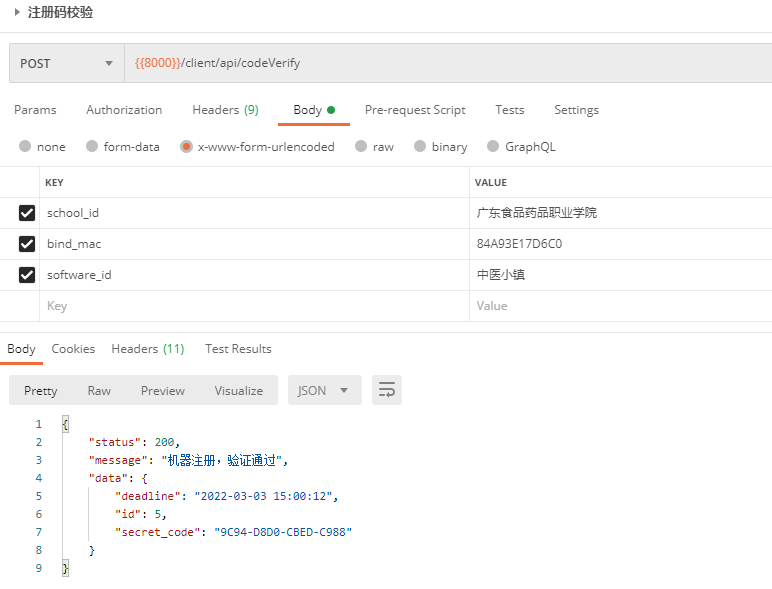Image resolution: width=772 pixels, height=589 pixels.
Task: Click the Preview response view button
Action: point(162,390)
